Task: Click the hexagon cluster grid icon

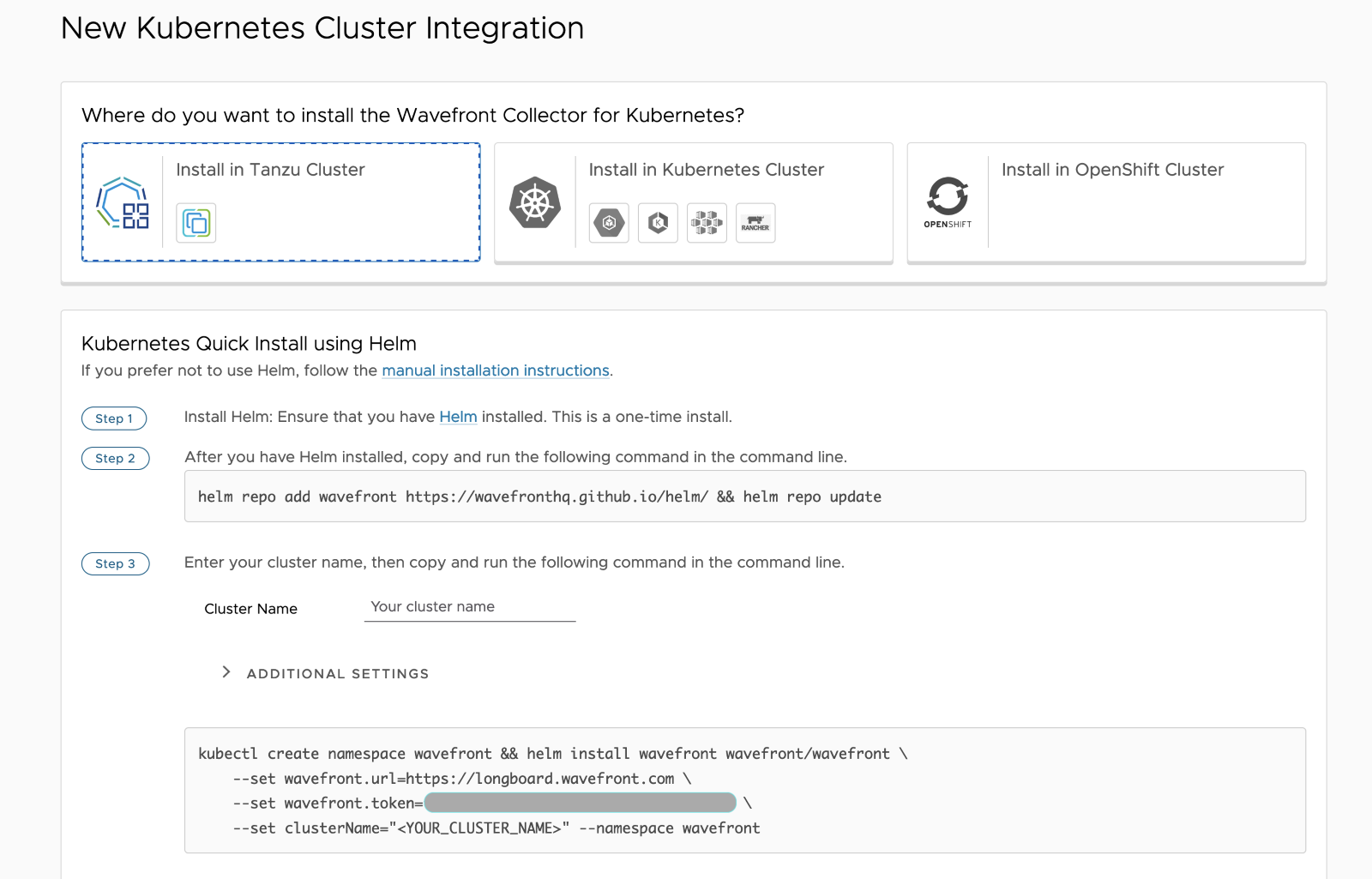Action: tap(707, 223)
